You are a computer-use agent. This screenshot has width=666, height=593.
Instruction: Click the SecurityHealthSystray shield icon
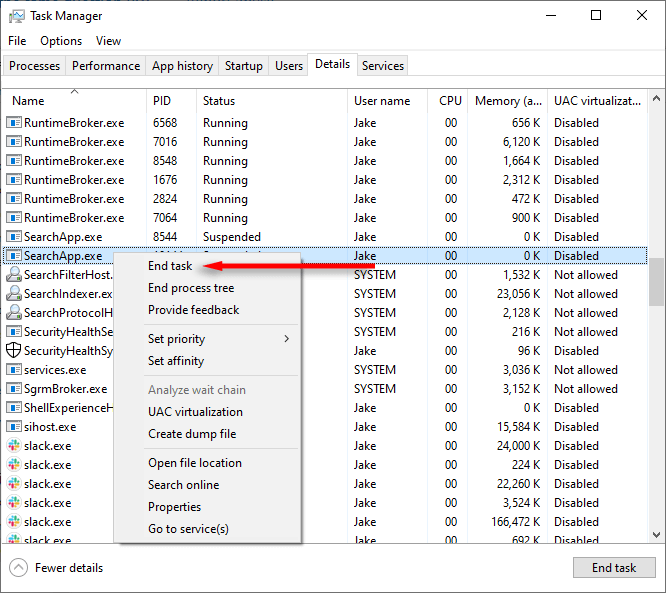point(14,351)
